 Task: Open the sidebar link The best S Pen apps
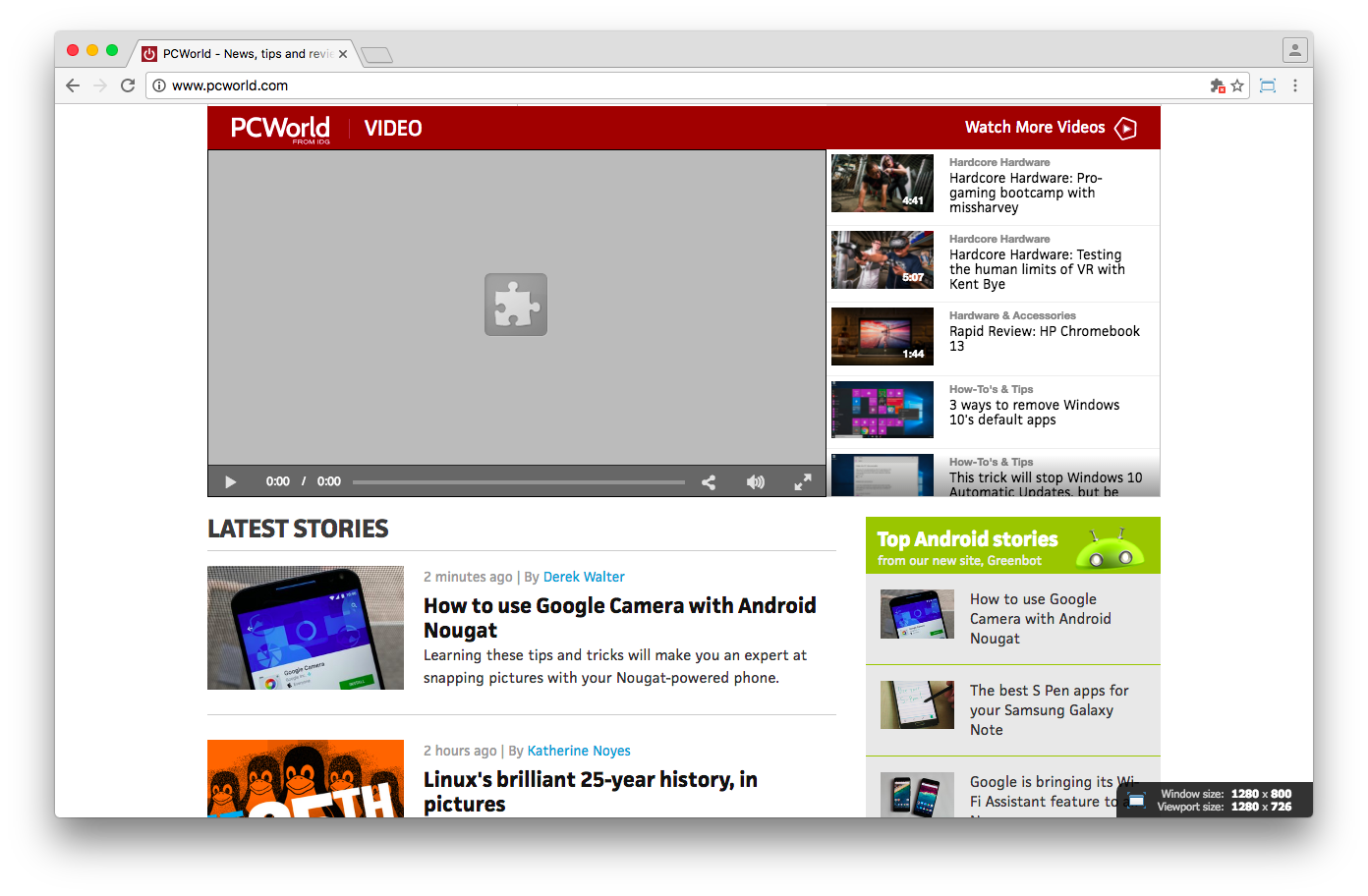click(x=1049, y=710)
